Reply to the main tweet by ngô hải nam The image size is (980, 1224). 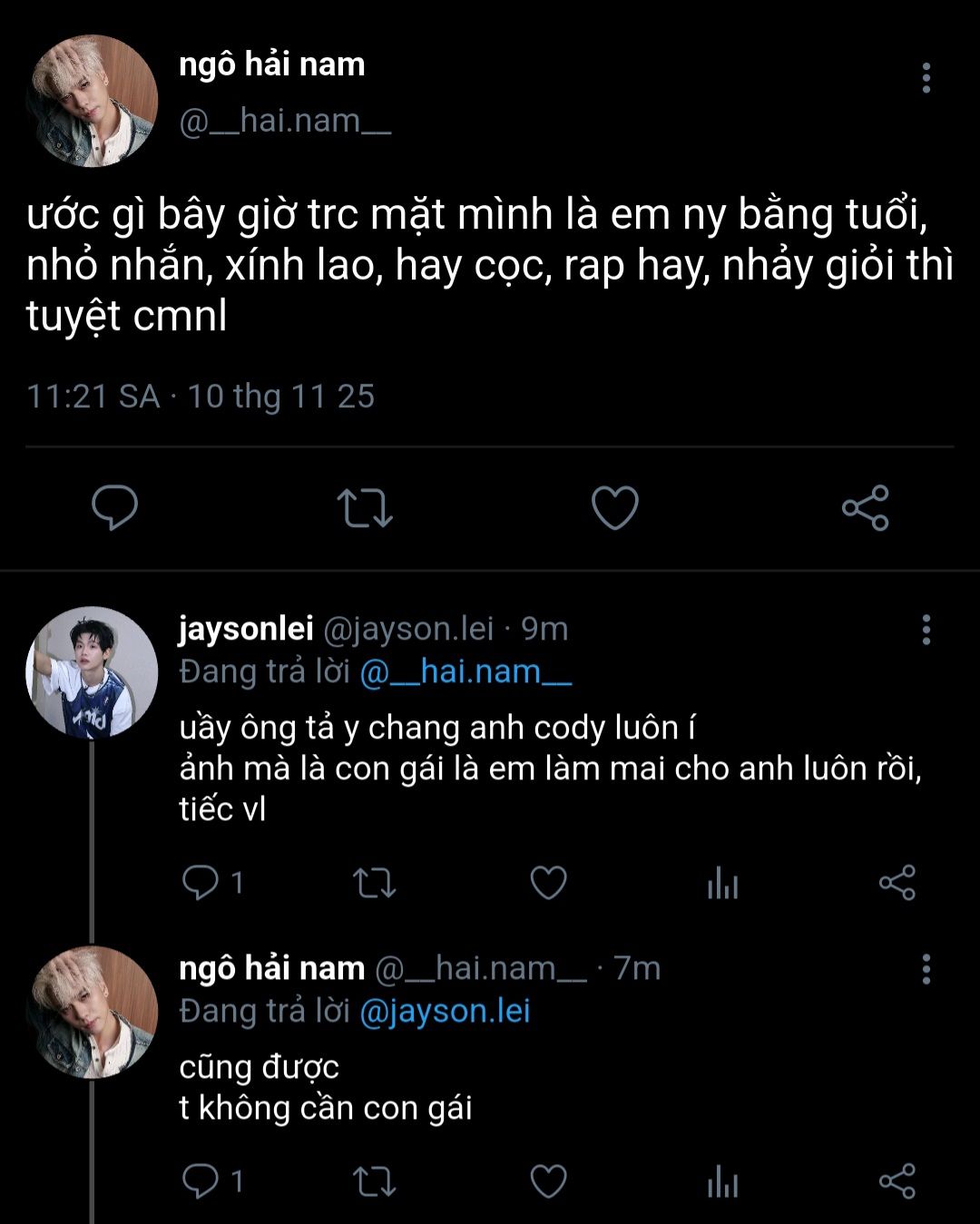point(115,507)
